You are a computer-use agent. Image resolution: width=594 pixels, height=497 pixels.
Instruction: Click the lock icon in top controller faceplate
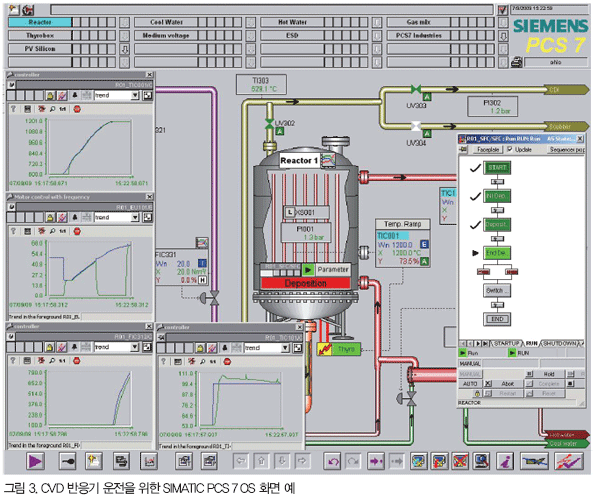click(50, 95)
